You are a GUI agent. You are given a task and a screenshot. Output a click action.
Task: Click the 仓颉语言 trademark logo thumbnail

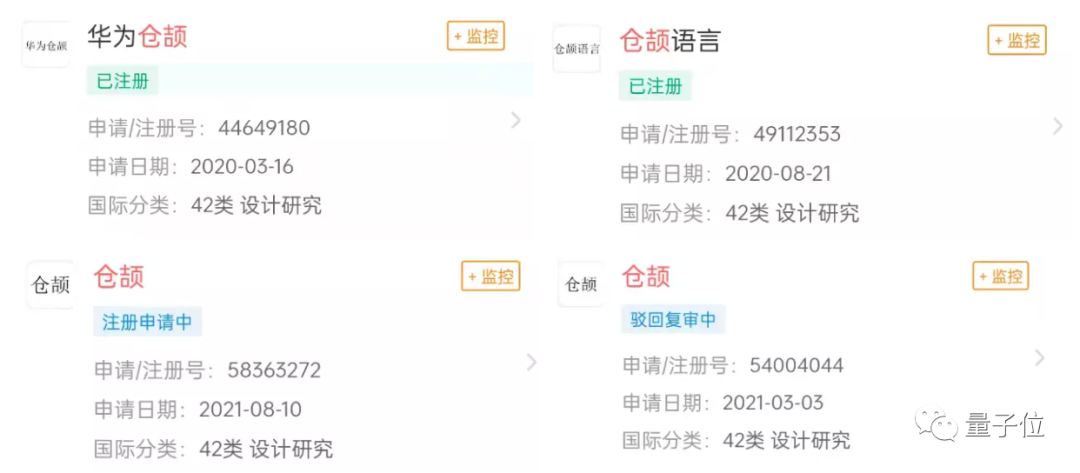(x=577, y=48)
